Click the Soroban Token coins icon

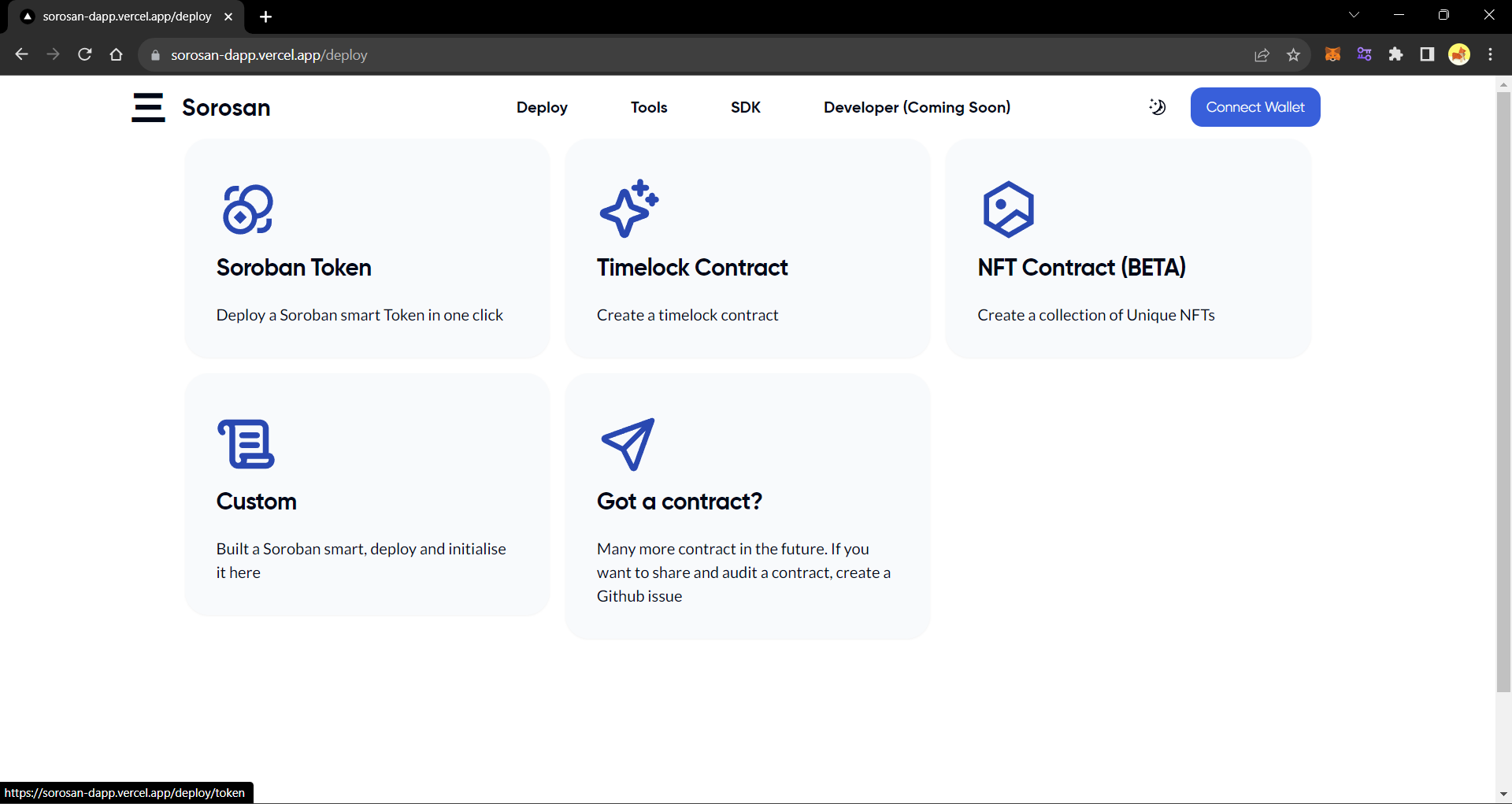pos(248,209)
